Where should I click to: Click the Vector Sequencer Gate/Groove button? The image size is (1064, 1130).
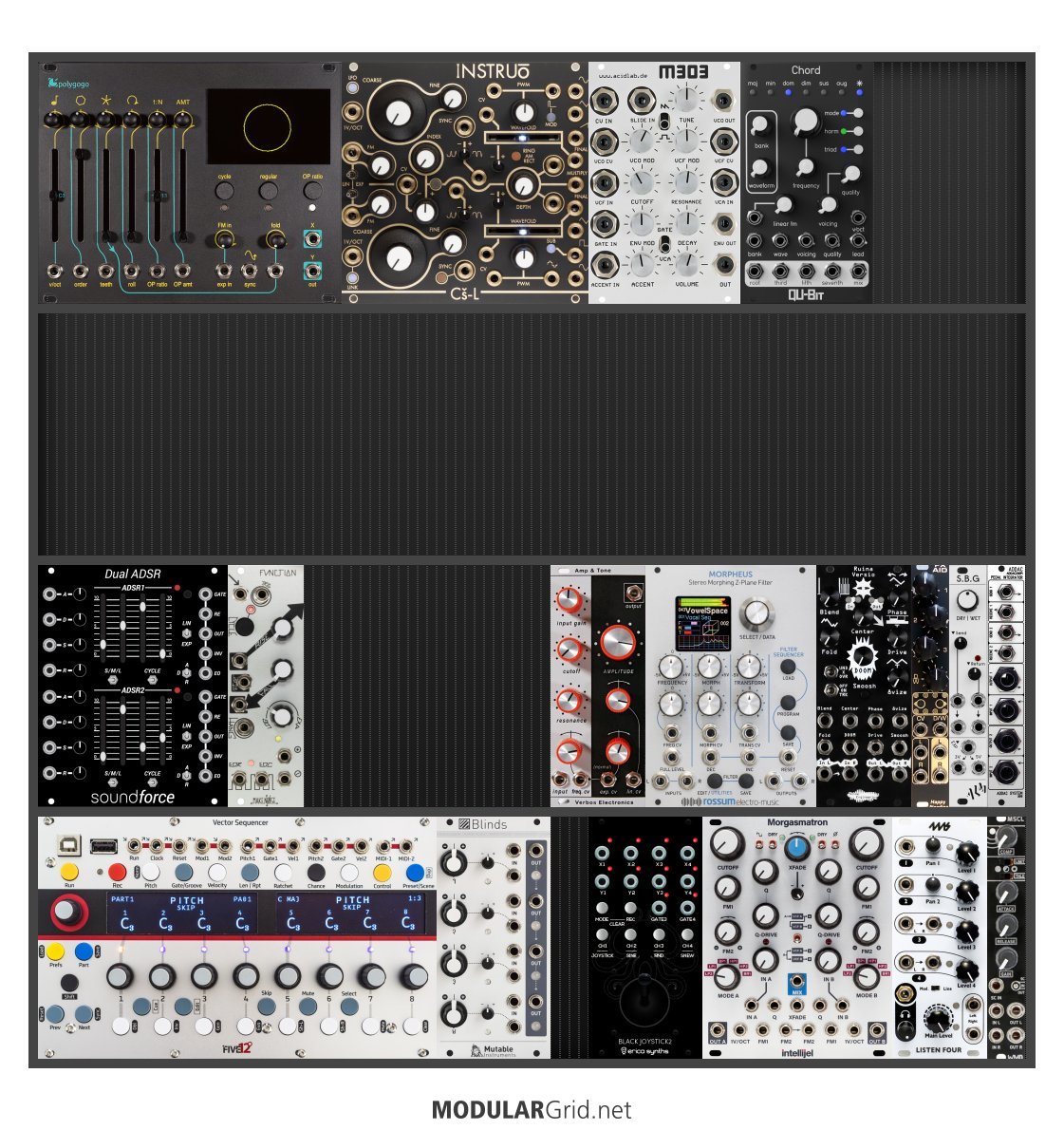coord(186,873)
